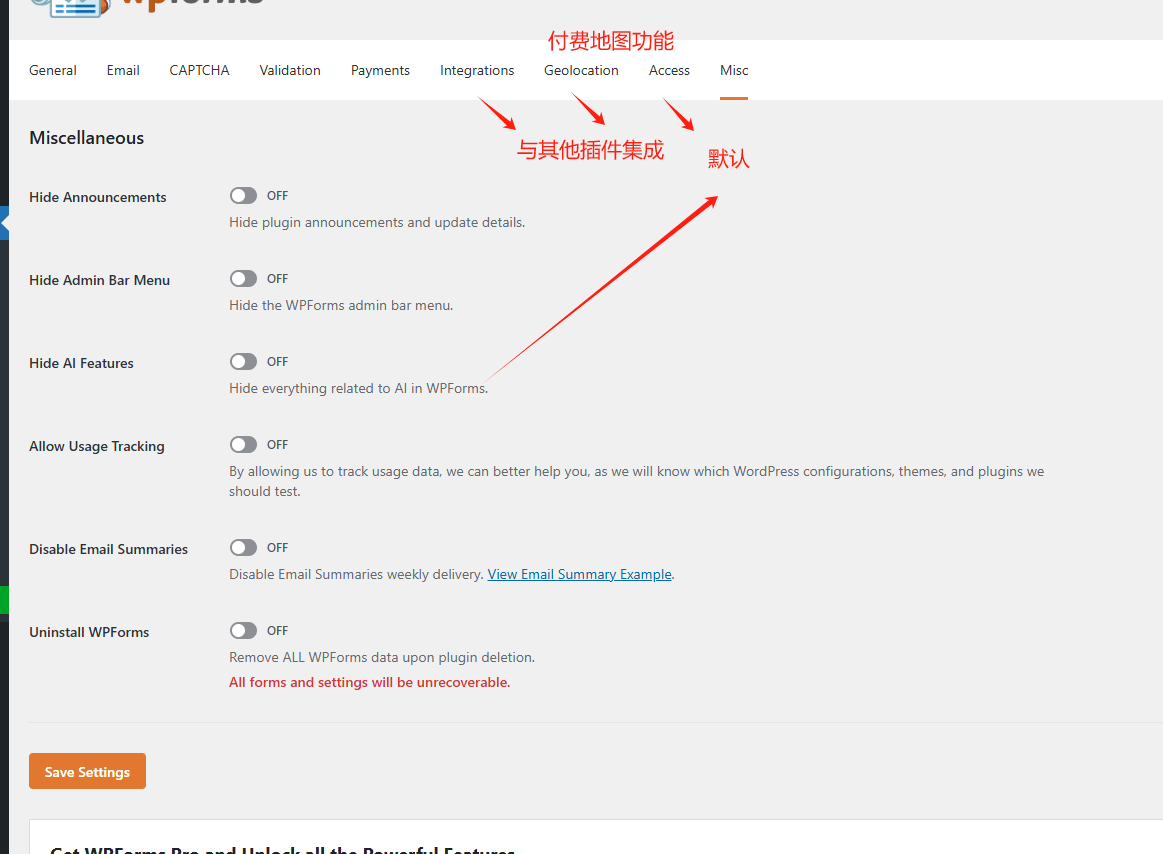Open View Email Summary Example link

(x=579, y=575)
